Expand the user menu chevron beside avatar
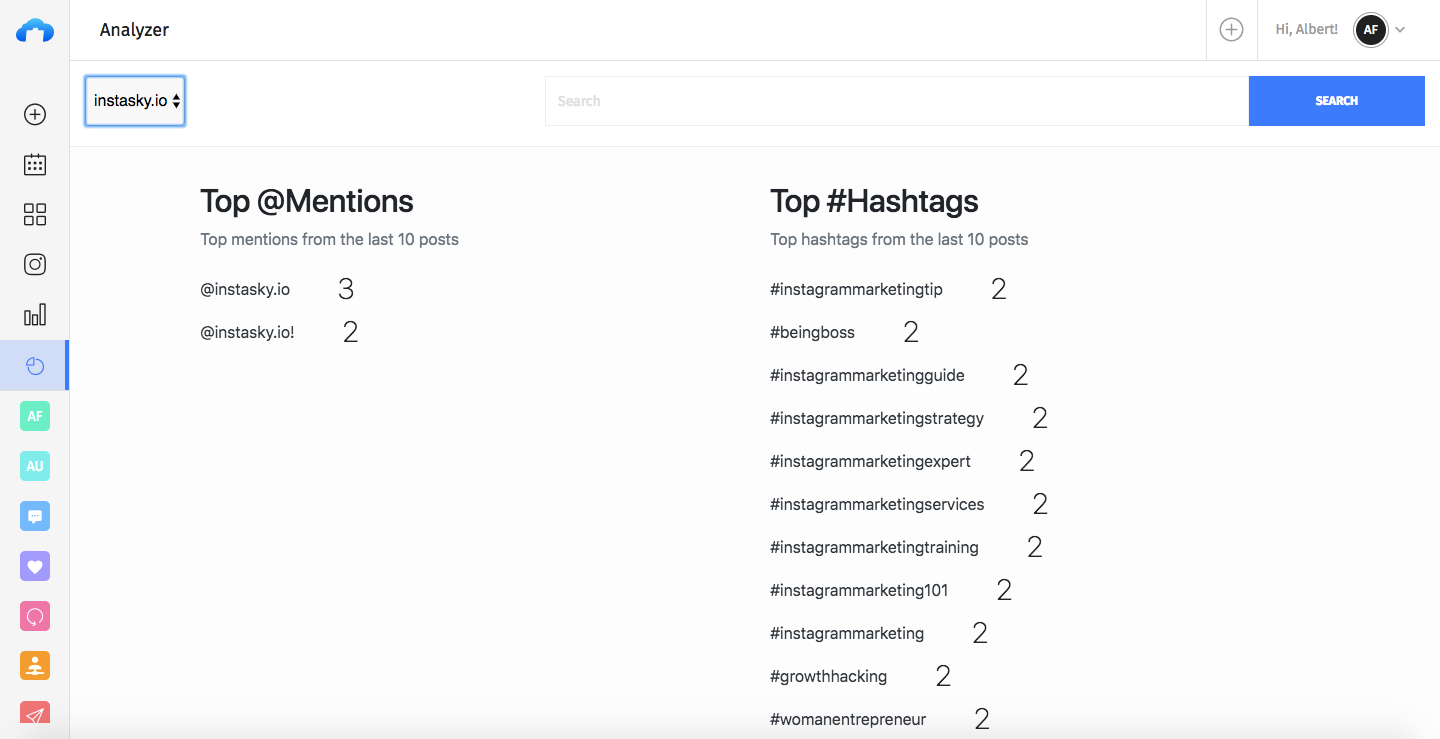This screenshot has height=739, width=1440. click(x=1400, y=30)
